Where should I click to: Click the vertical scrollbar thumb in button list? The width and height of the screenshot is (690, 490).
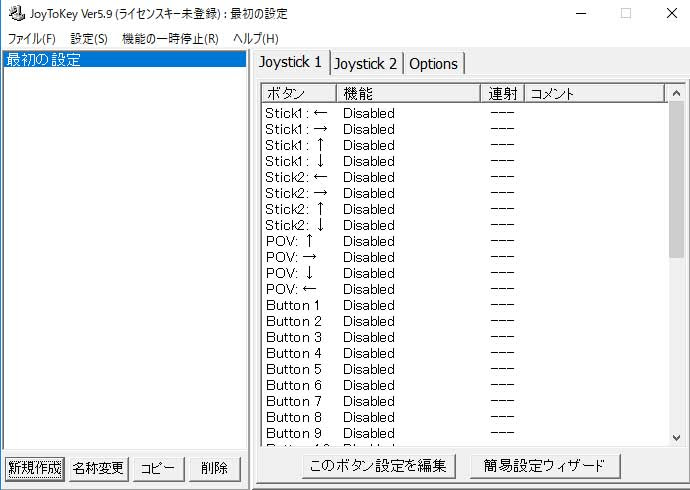(x=676, y=179)
